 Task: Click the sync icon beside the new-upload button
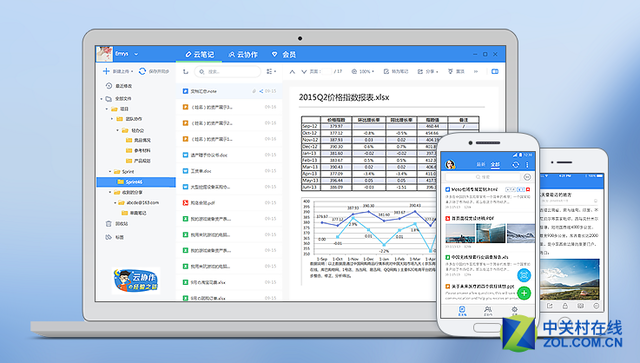point(142,71)
